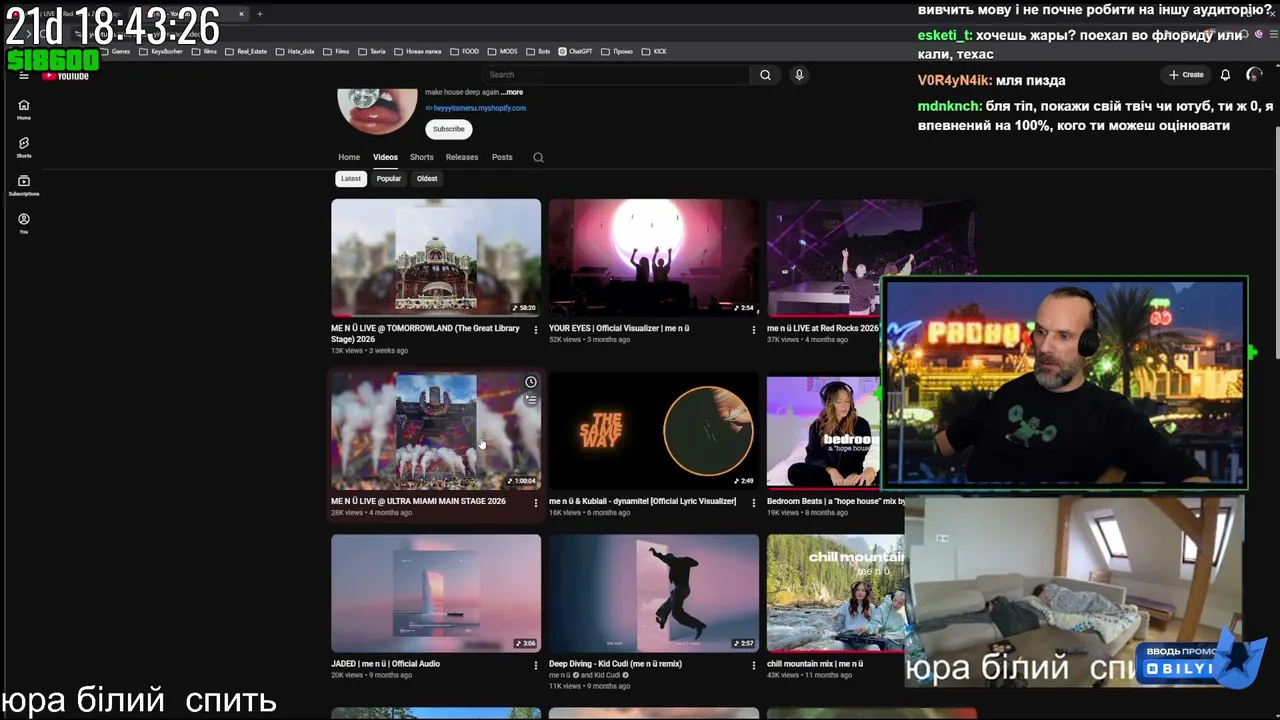Open YOUR EYES Official Visualizer title

coord(619,328)
